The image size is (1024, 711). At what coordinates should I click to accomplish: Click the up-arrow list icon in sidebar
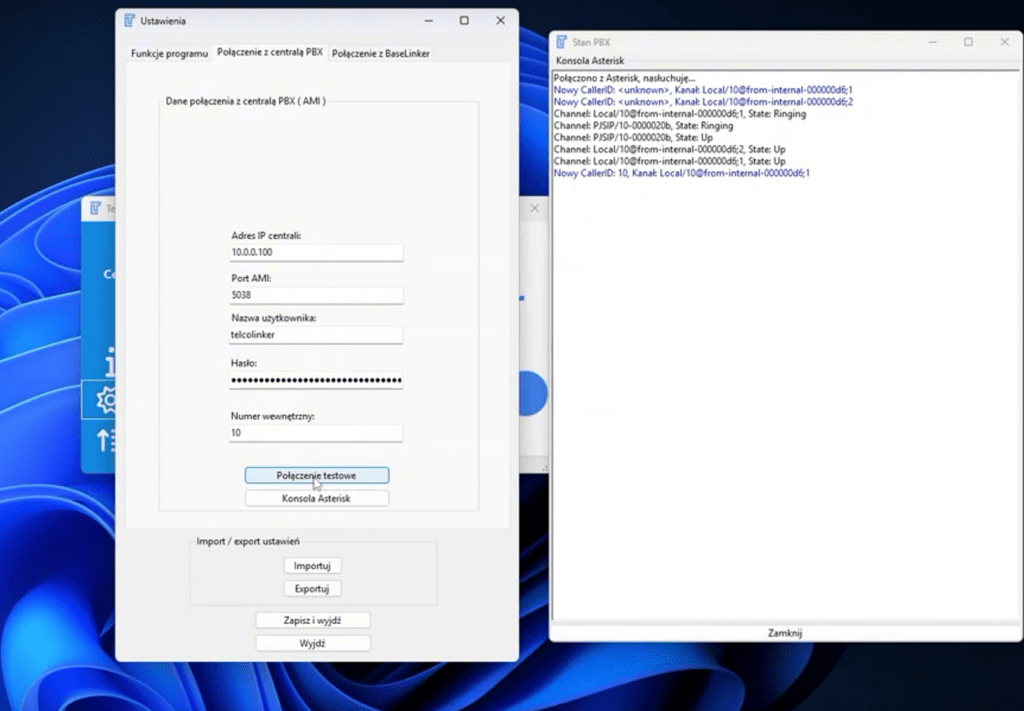(105, 439)
